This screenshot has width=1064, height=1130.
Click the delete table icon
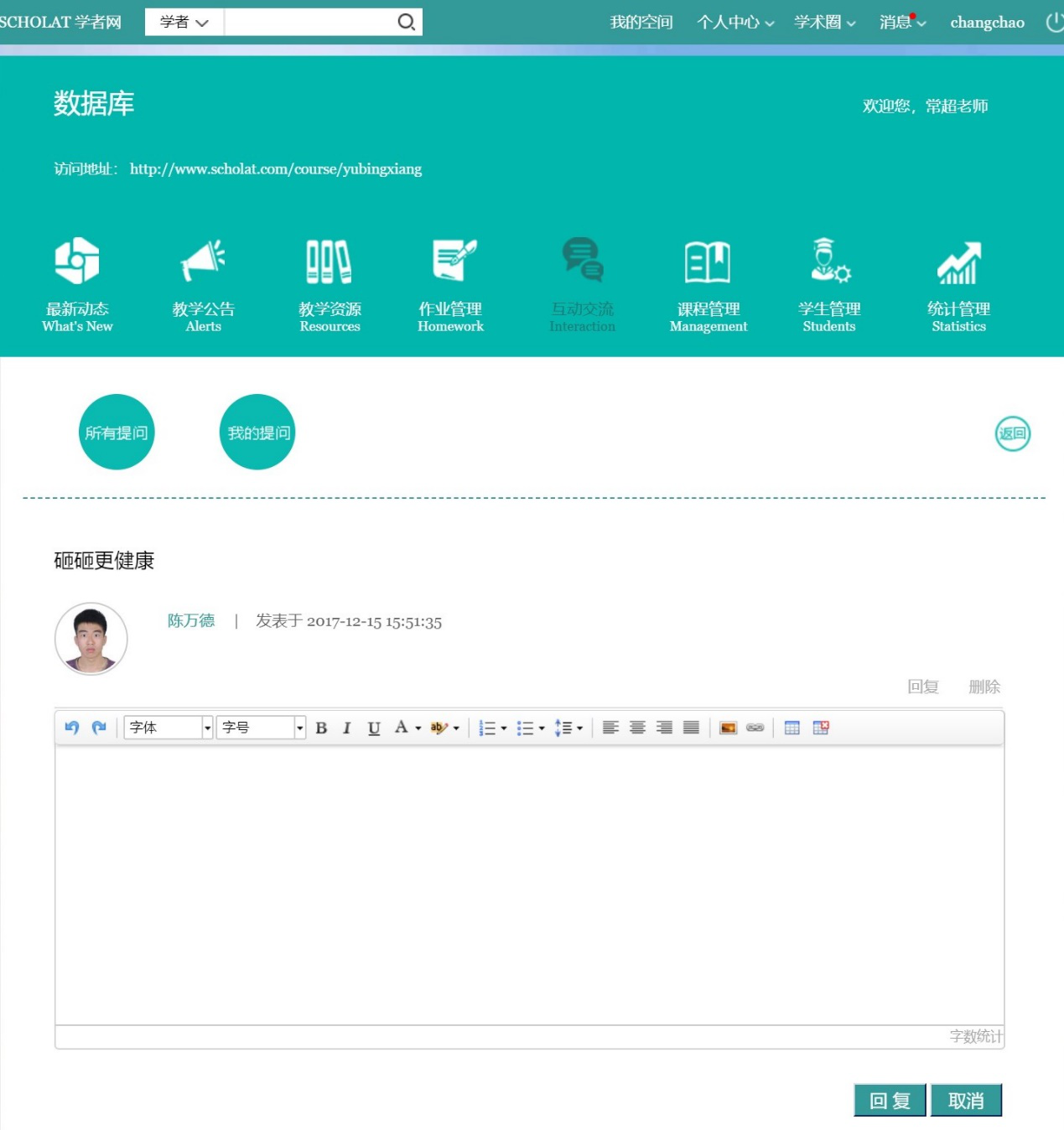[820, 728]
